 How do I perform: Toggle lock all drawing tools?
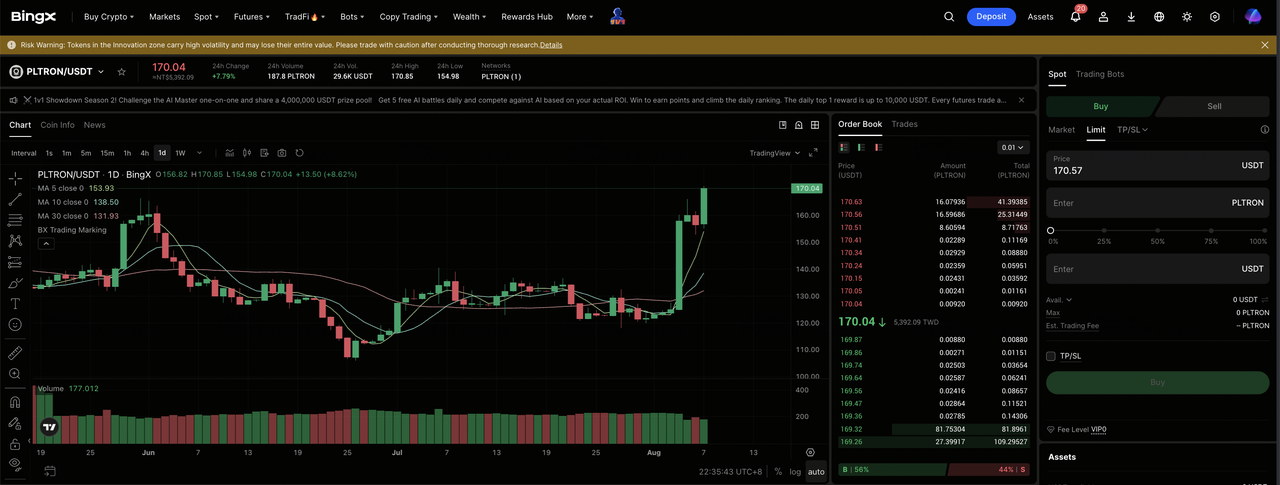coord(15,444)
